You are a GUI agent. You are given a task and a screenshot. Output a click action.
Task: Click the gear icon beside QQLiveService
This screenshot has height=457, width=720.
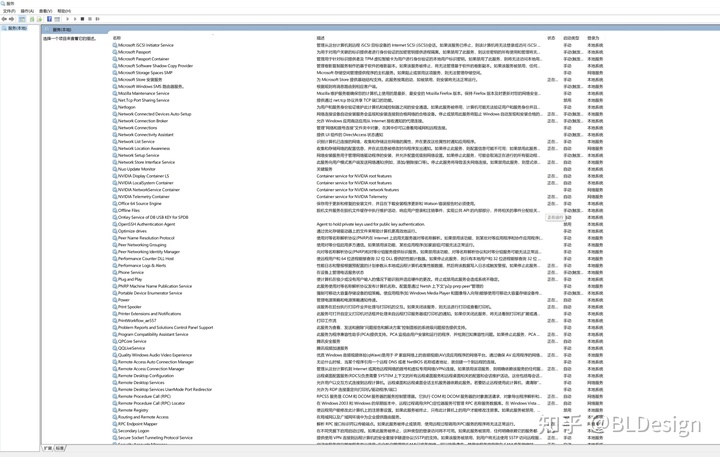coord(115,348)
